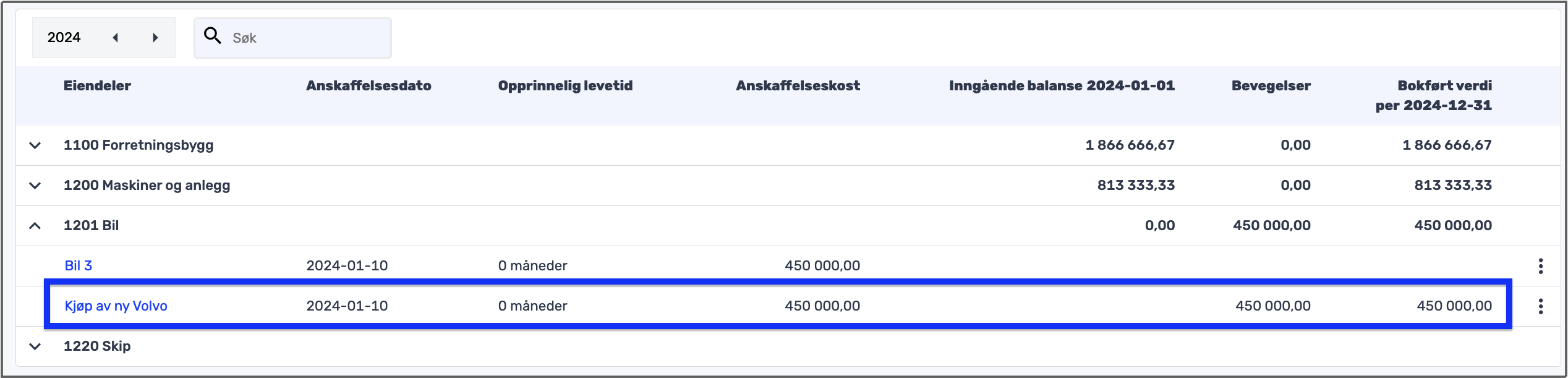Click the Bevegelser column header
The image size is (1568, 378).
click(x=1271, y=86)
